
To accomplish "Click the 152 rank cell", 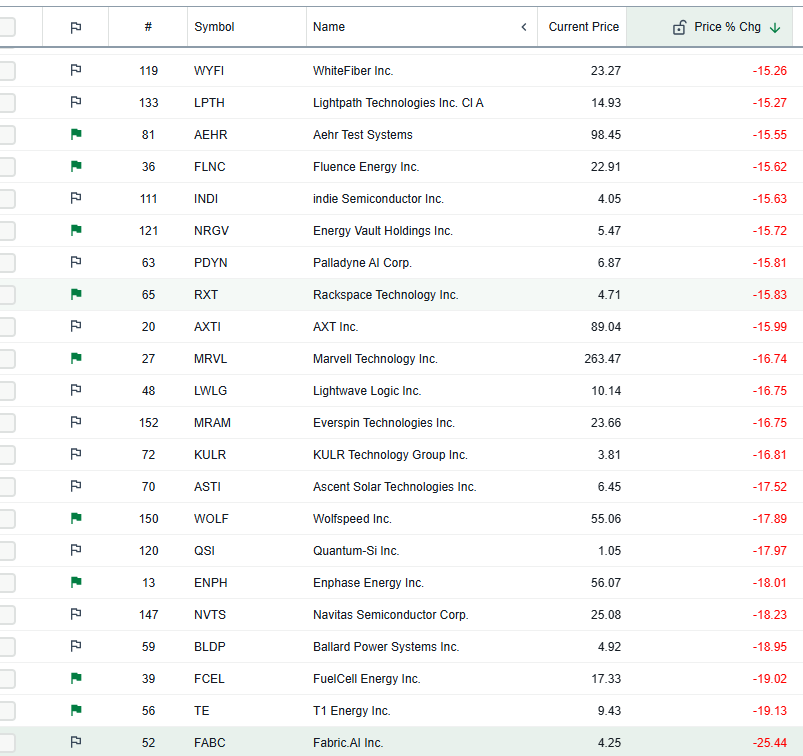I will pyautogui.click(x=149, y=423).
